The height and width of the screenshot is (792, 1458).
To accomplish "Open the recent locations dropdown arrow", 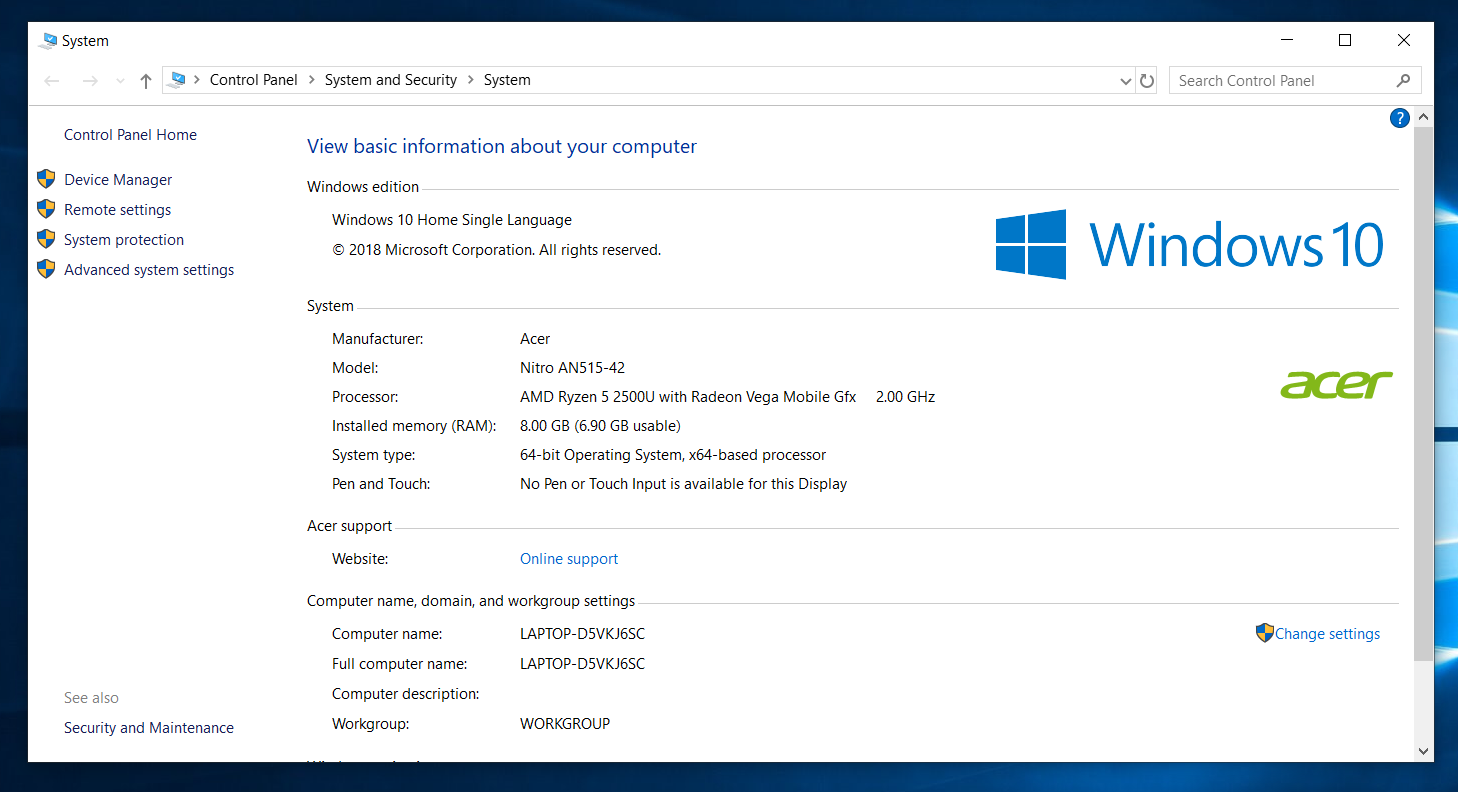I will pos(120,81).
